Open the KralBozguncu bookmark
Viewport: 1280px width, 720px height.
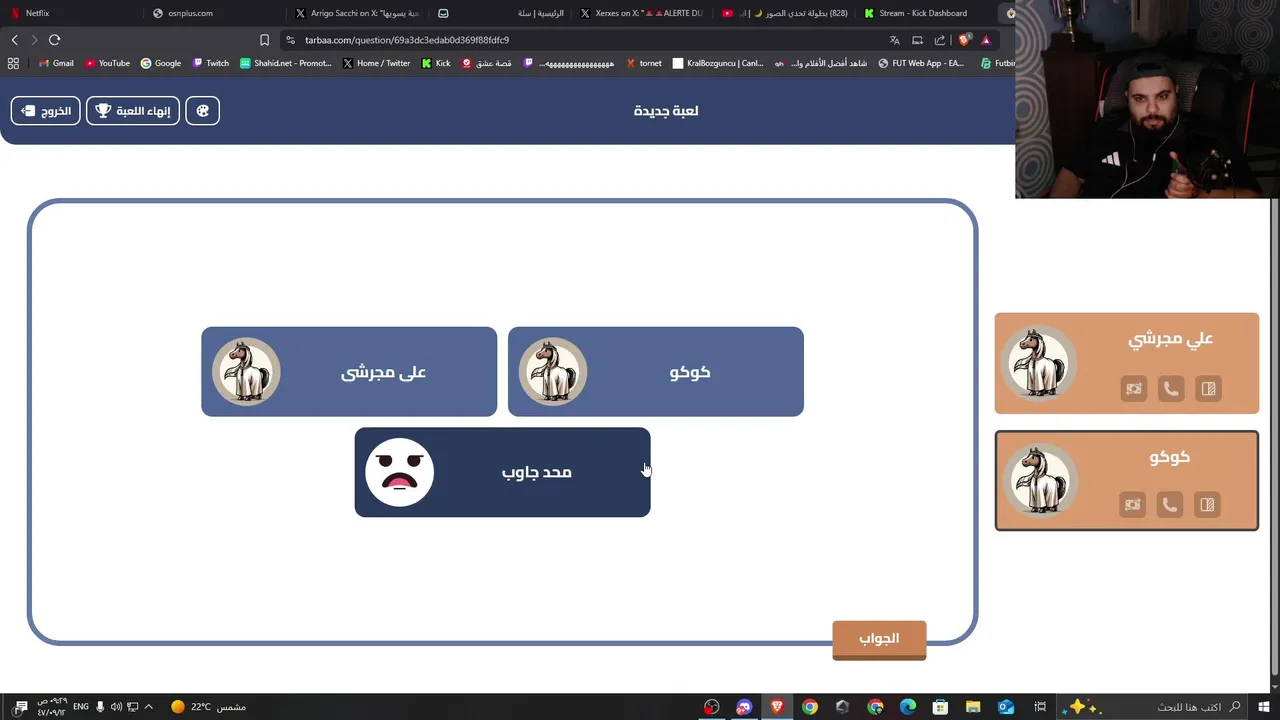(x=718, y=63)
